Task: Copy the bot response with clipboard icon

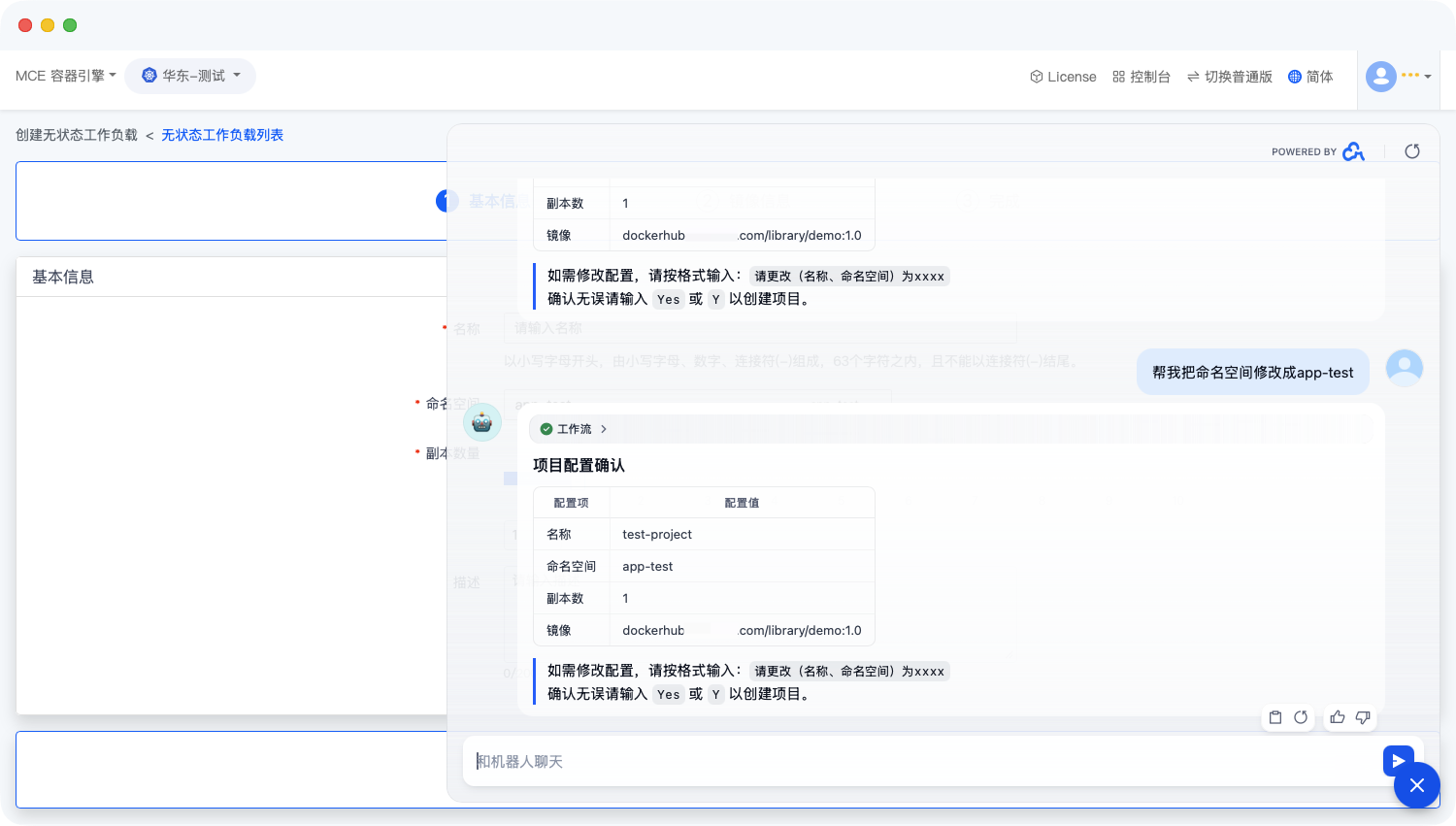Action: click(x=1275, y=717)
